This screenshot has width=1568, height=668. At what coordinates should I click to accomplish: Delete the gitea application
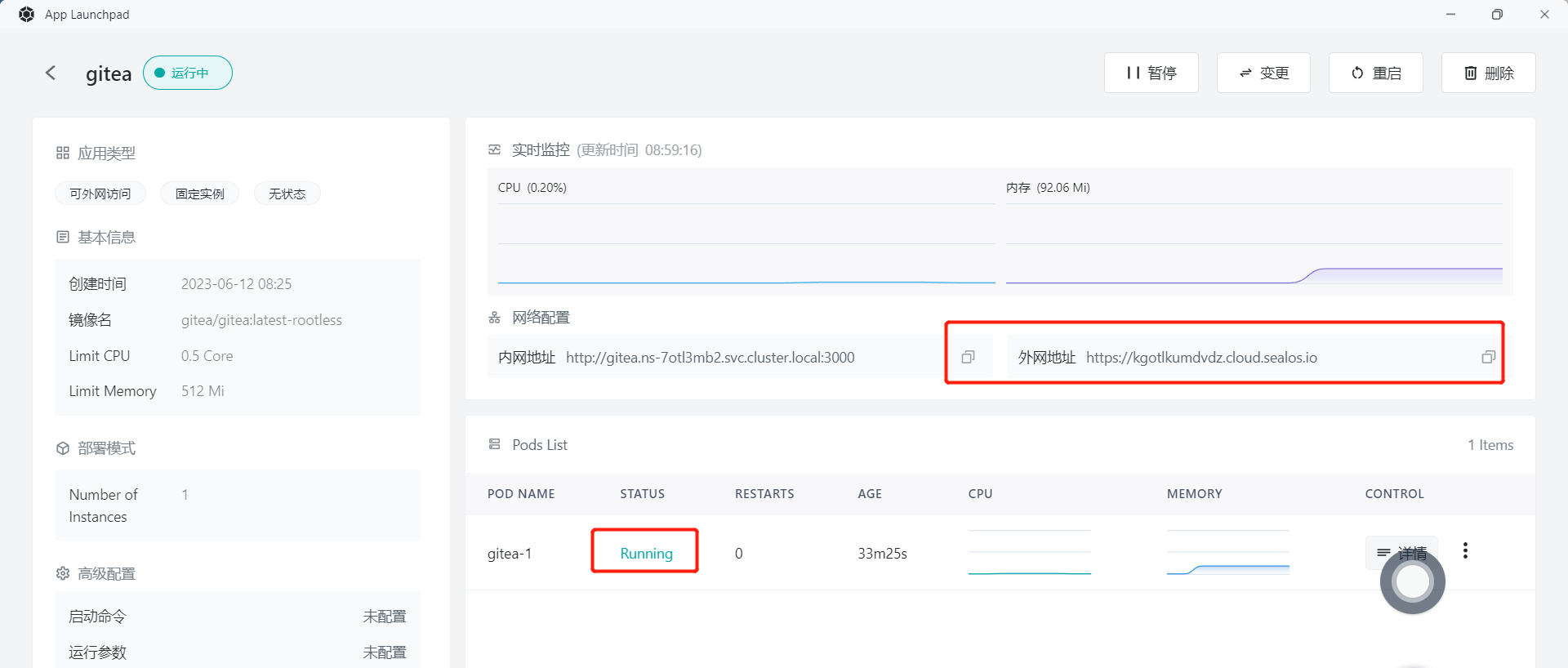coord(1488,73)
